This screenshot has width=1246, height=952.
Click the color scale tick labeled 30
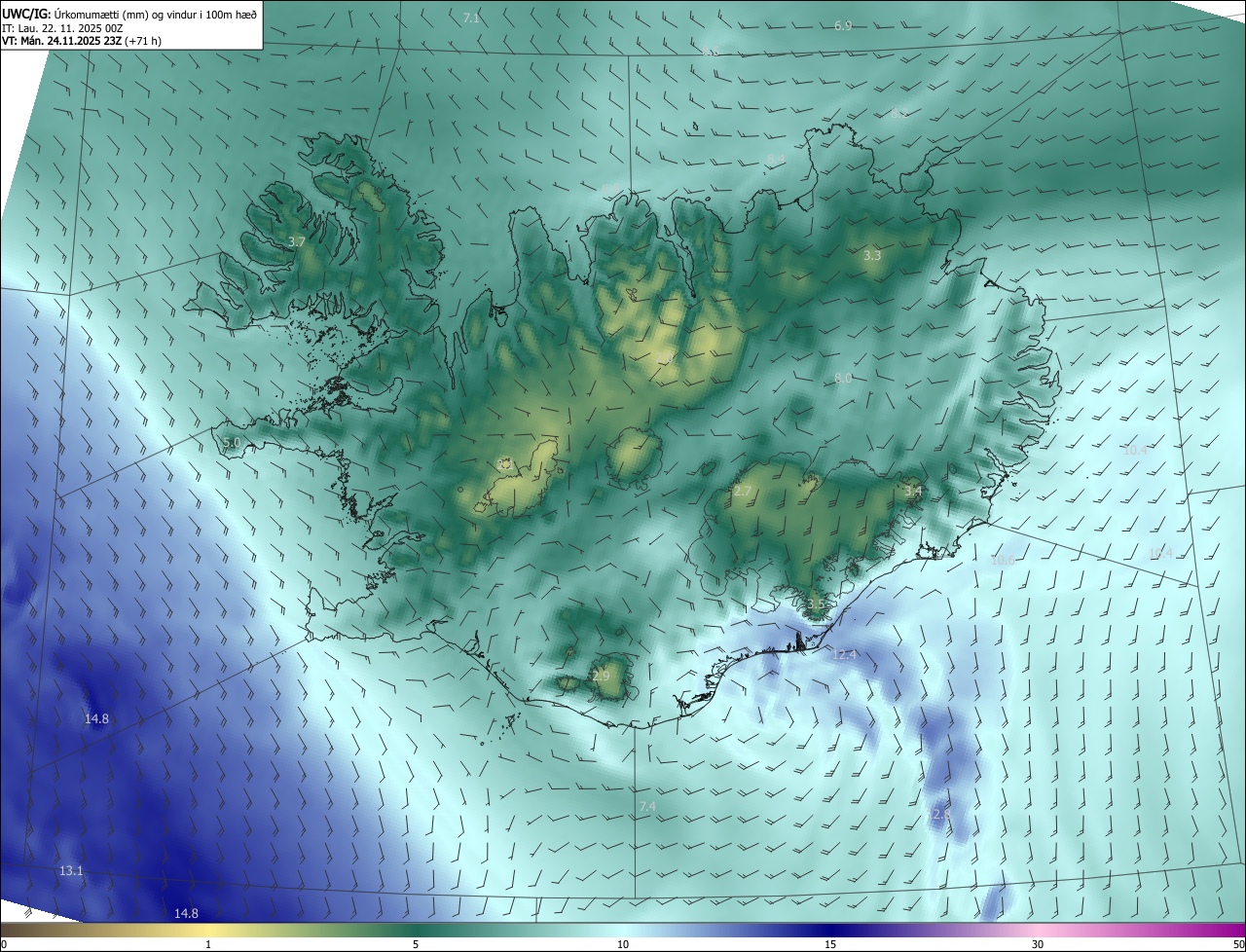[1038, 944]
